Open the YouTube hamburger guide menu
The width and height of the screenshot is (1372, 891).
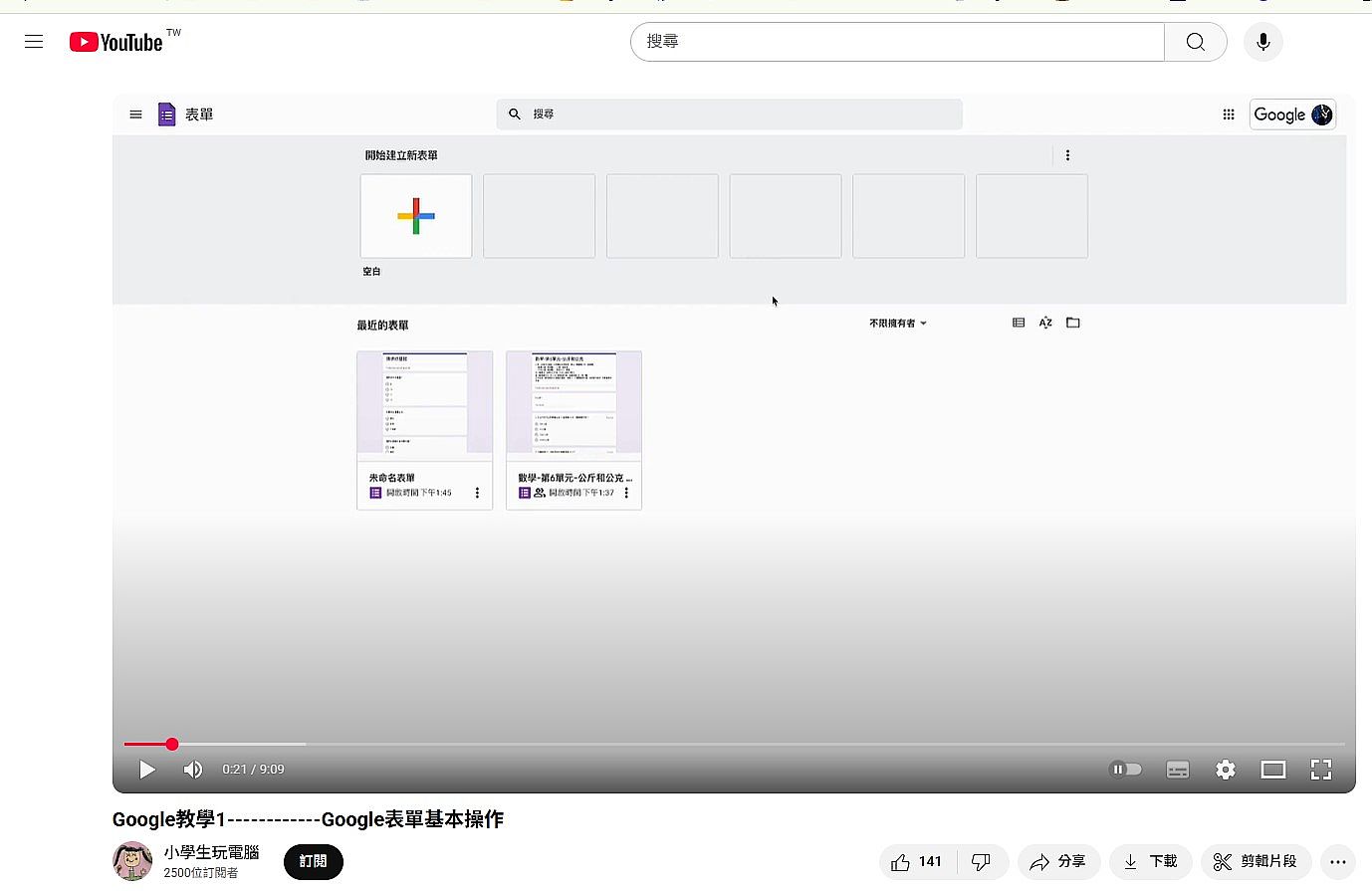(34, 42)
